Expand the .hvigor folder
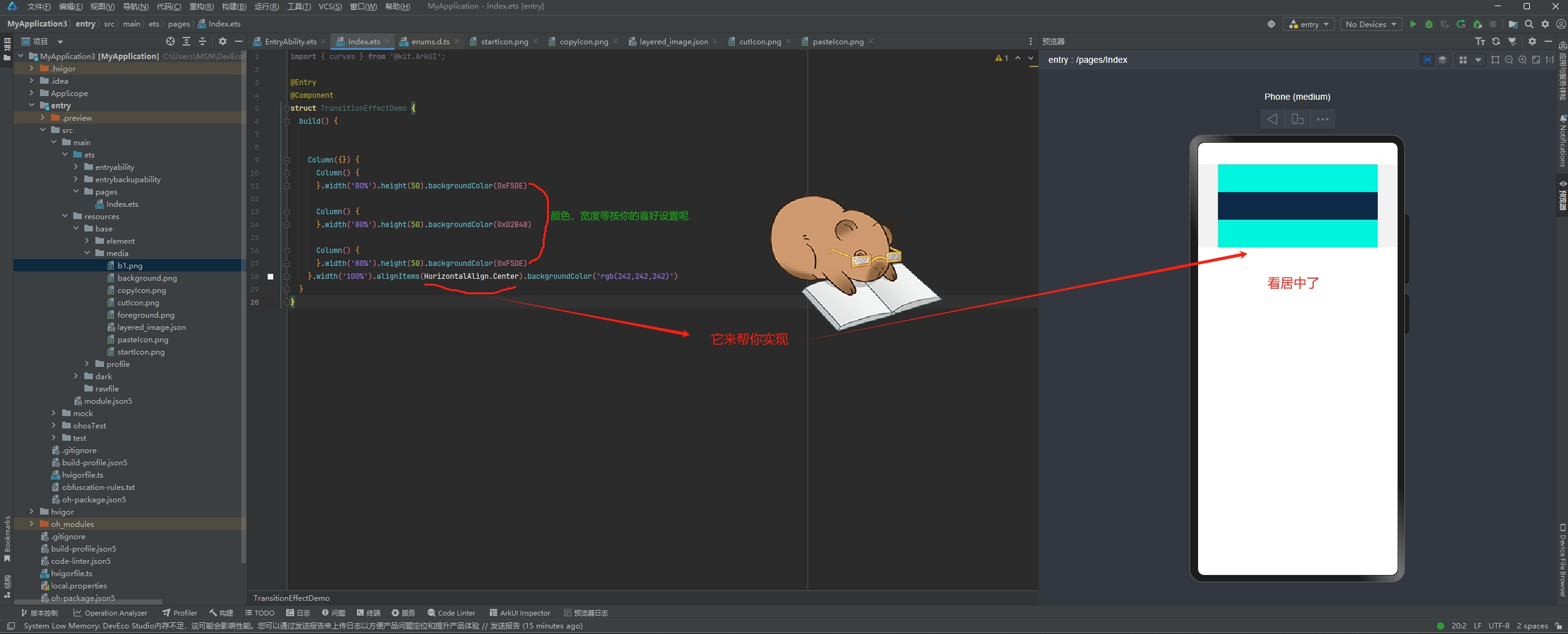 pyautogui.click(x=31, y=68)
